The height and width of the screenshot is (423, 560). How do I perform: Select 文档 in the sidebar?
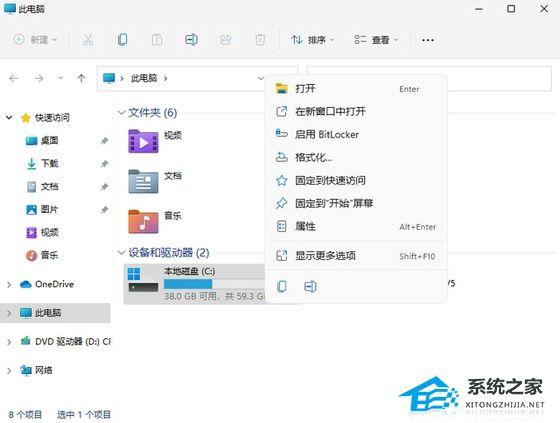click(x=50, y=186)
